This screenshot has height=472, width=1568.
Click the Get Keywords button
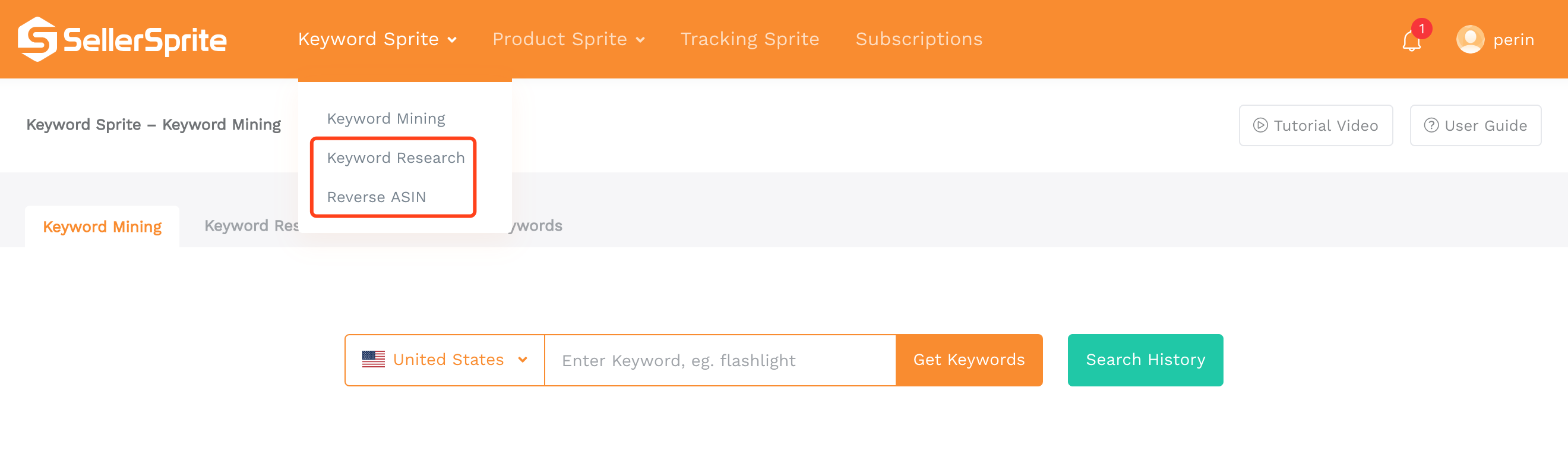pos(969,360)
